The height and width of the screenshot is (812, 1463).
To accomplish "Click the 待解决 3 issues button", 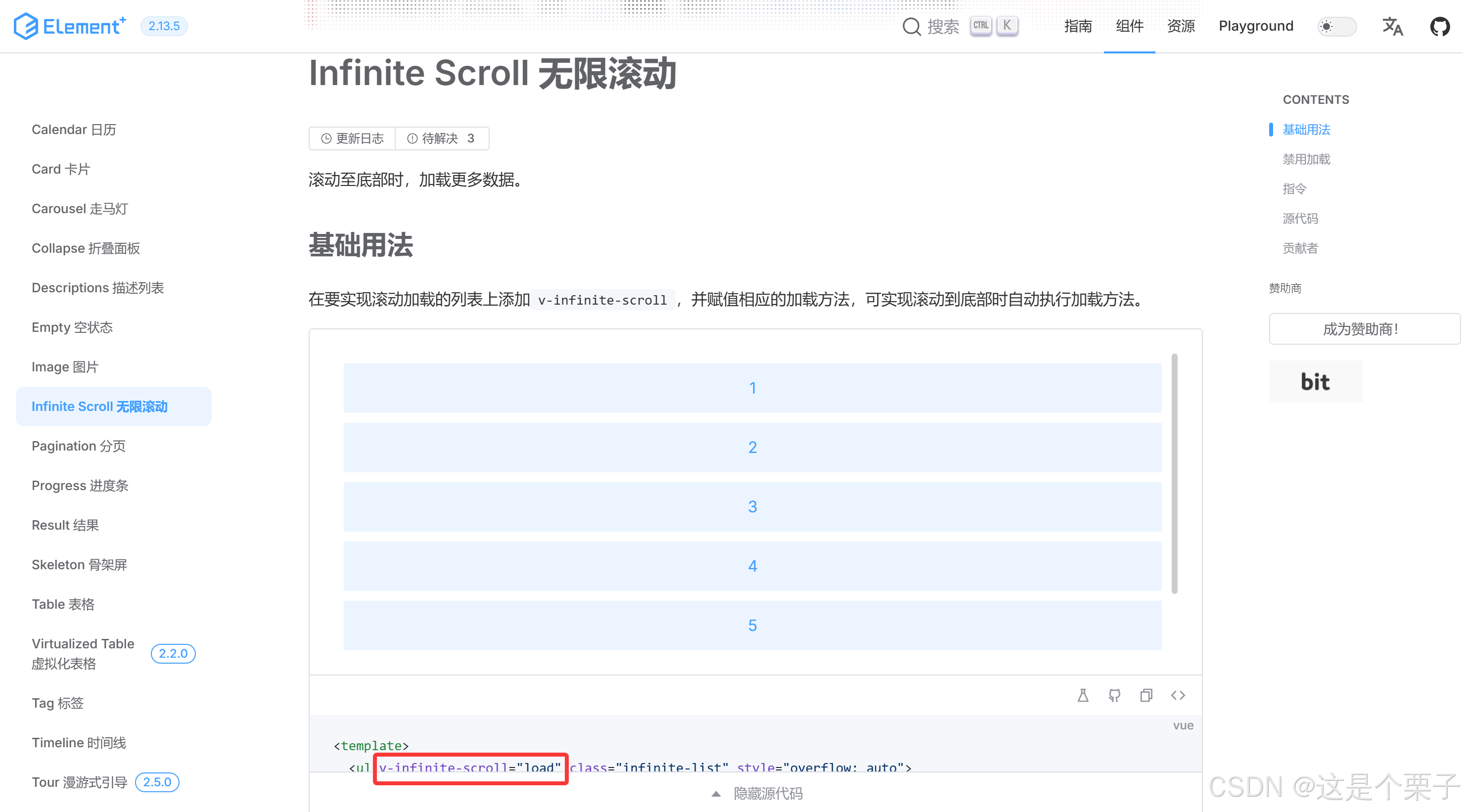I will 441,138.
